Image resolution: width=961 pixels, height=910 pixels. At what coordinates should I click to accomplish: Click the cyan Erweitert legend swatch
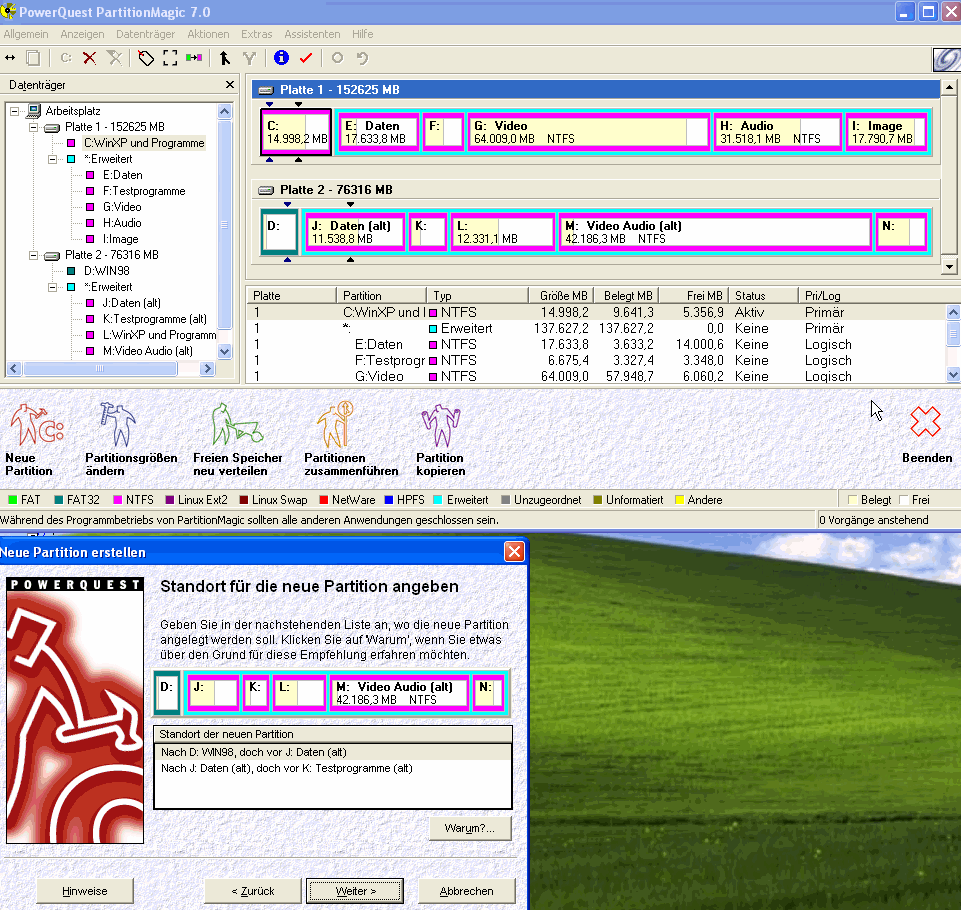click(438, 500)
